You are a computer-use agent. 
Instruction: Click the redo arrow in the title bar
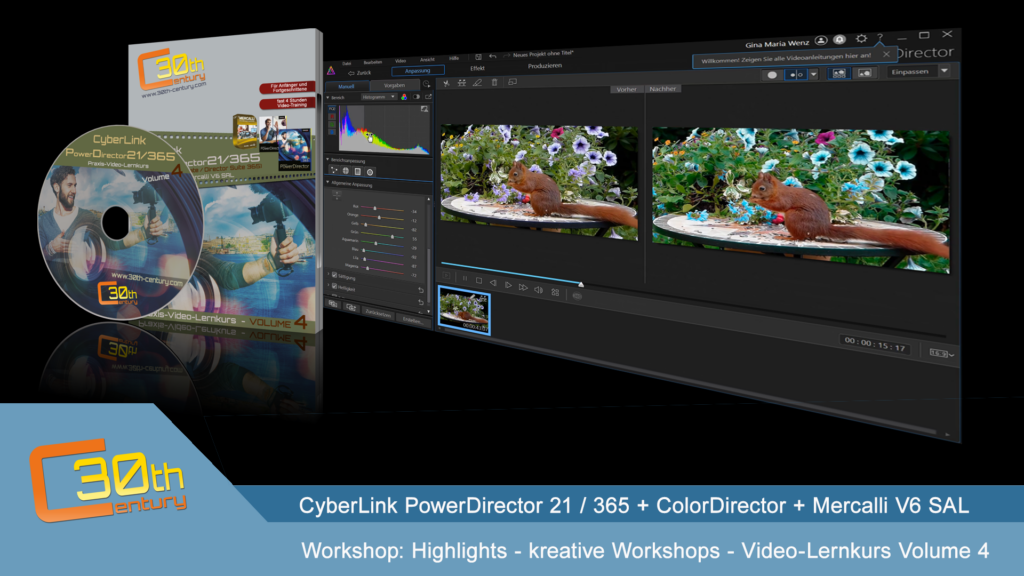tap(506, 56)
